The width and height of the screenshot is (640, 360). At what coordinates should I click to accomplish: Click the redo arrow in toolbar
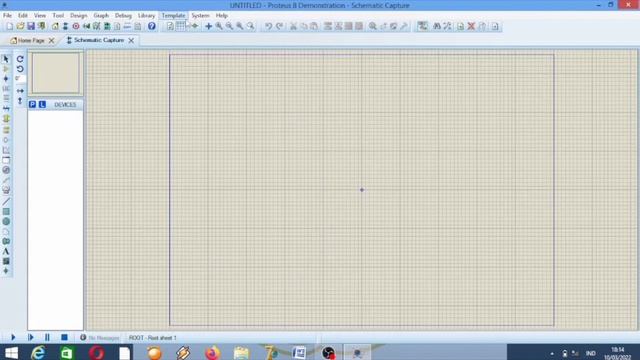279,26
